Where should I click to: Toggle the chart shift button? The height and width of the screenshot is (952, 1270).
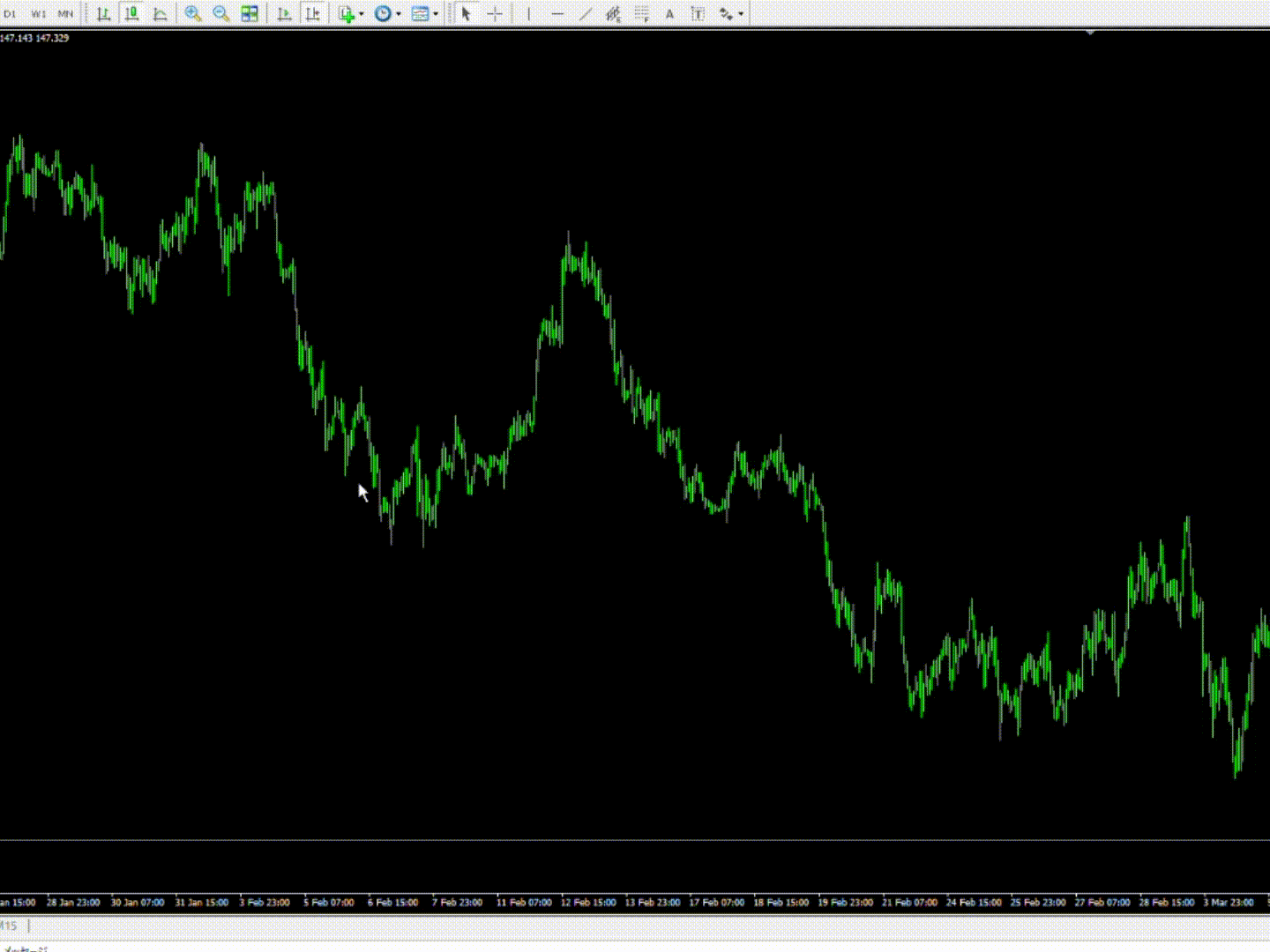(312, 13)
